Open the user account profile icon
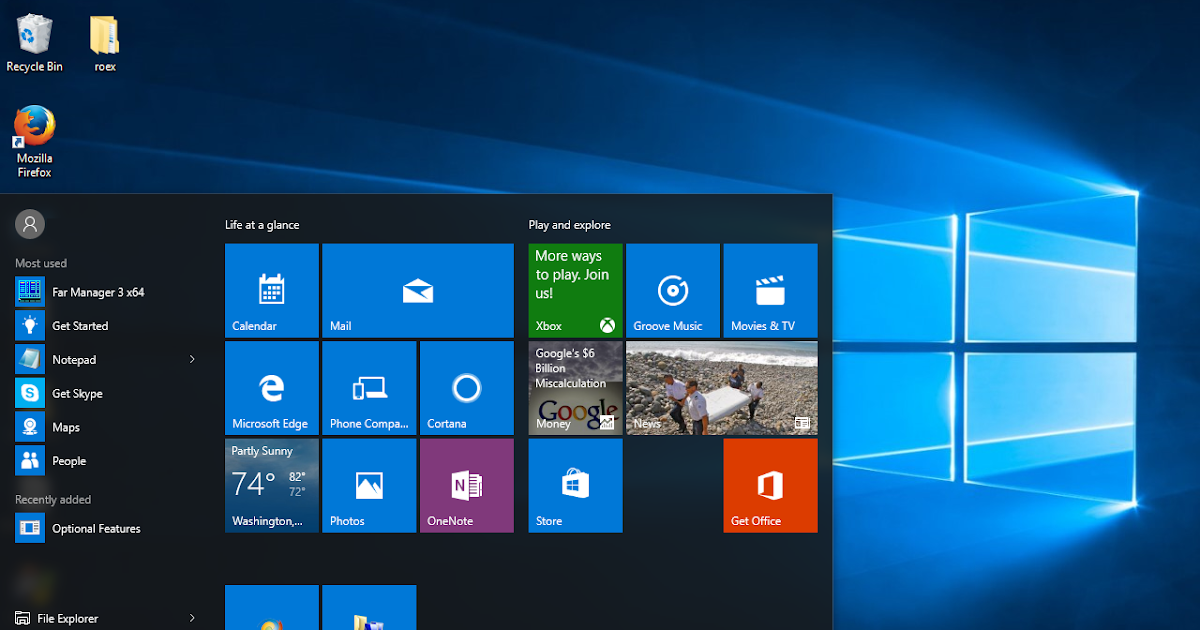 [29, 224]
